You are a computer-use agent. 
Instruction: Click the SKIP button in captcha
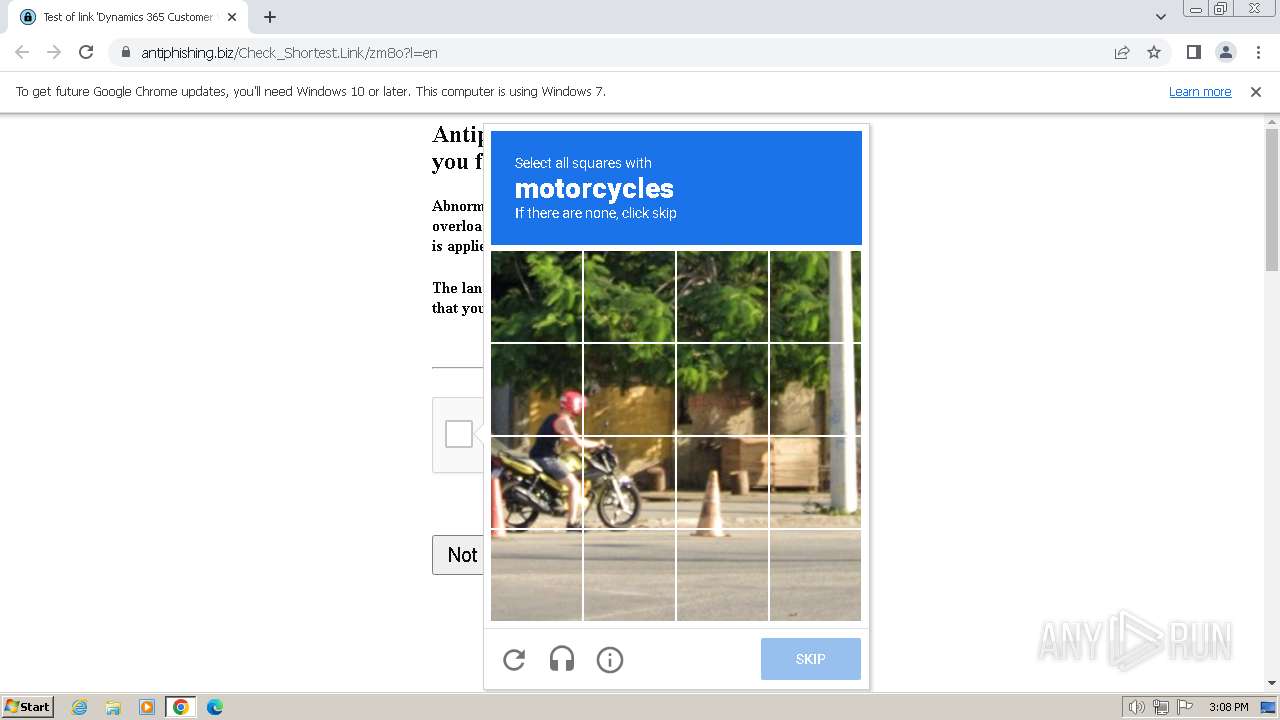click(x=811, y=659)
